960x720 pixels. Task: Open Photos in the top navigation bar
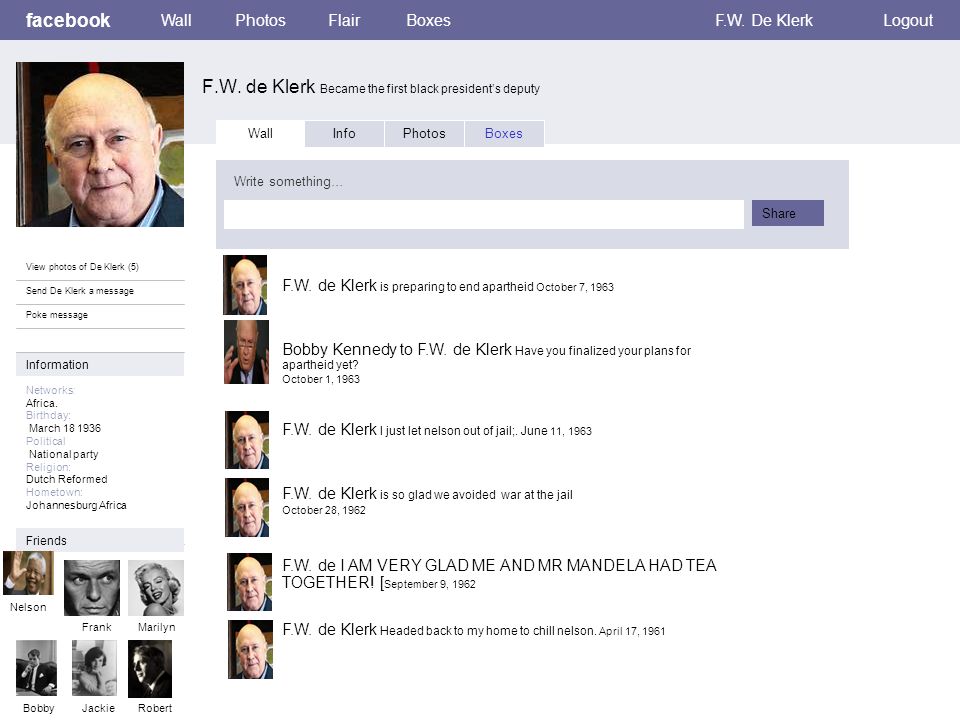pyautogui.click(x=260, y=20)
